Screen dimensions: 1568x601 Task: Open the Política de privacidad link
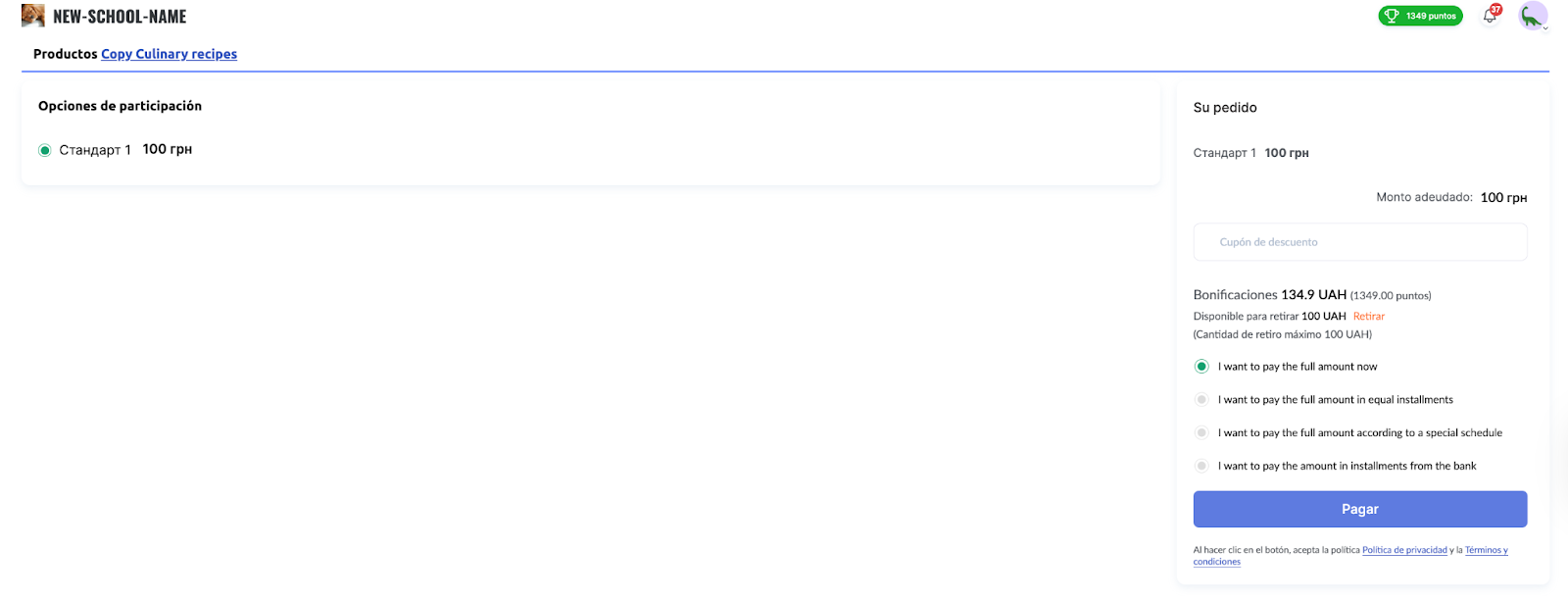point(1404,550)
